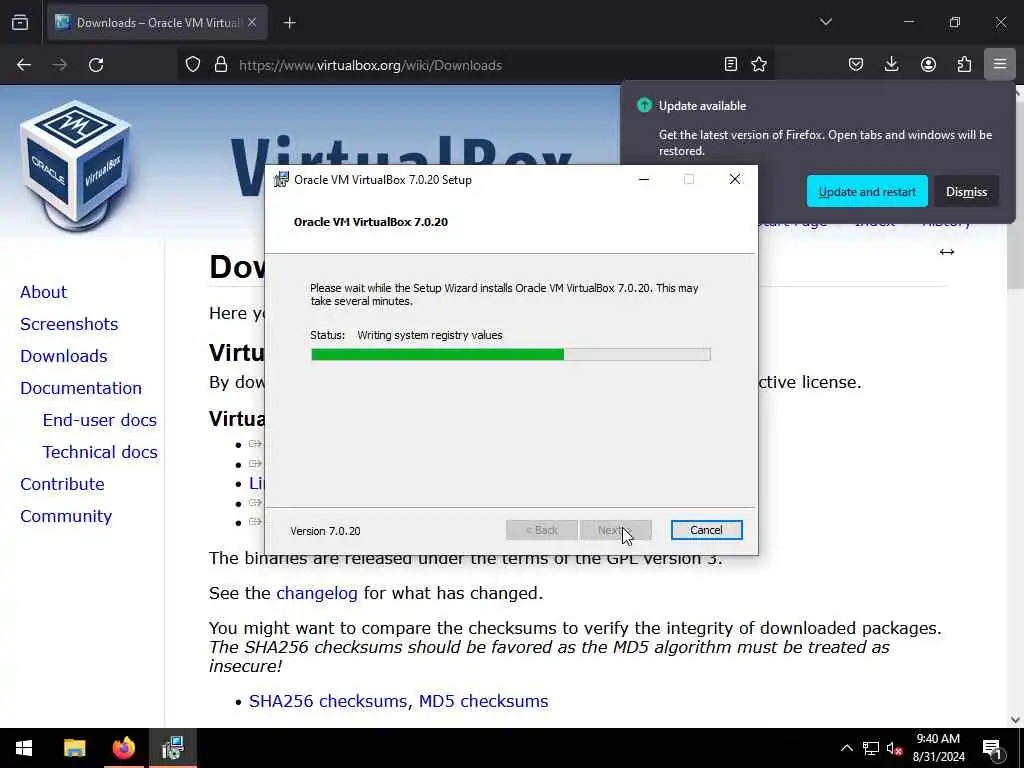Open the Documentation sidebar link

coord(80,388)
